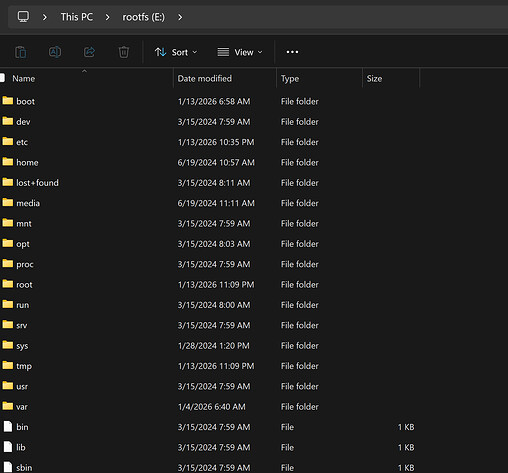Open the Sort dropdown
This screenshot has height=473, width=508.
[176, 52]
